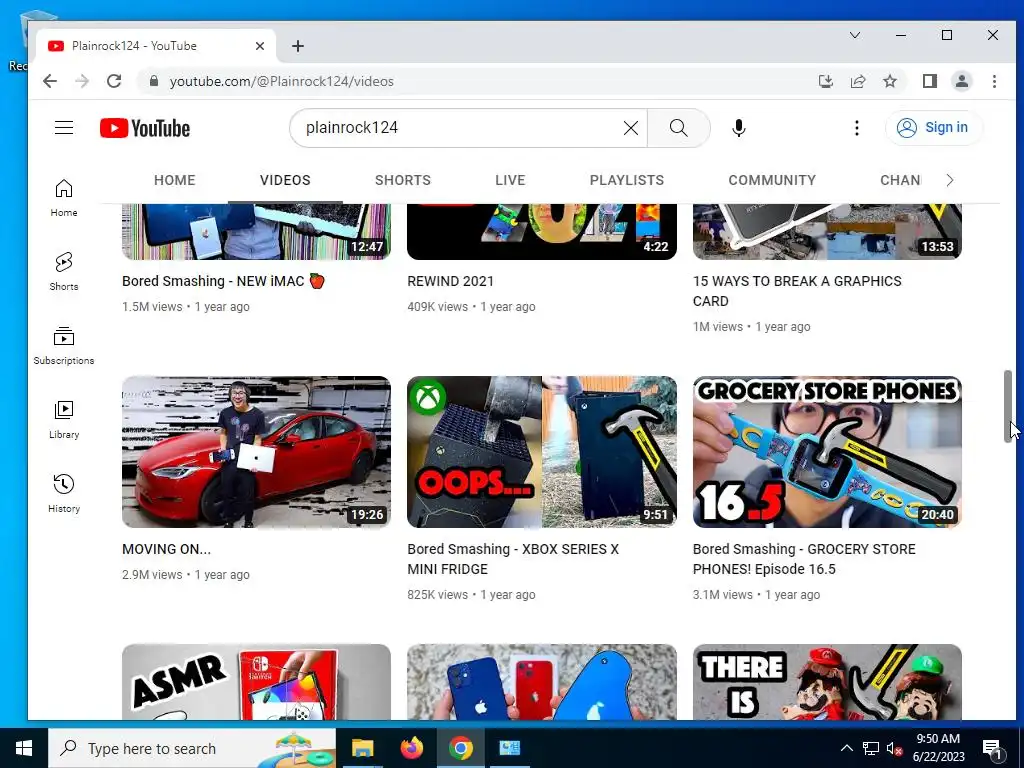The width and height of the screenshot is (1024, 768).
Task: Click Chrome icon in the taskbar
Action: 460,748
